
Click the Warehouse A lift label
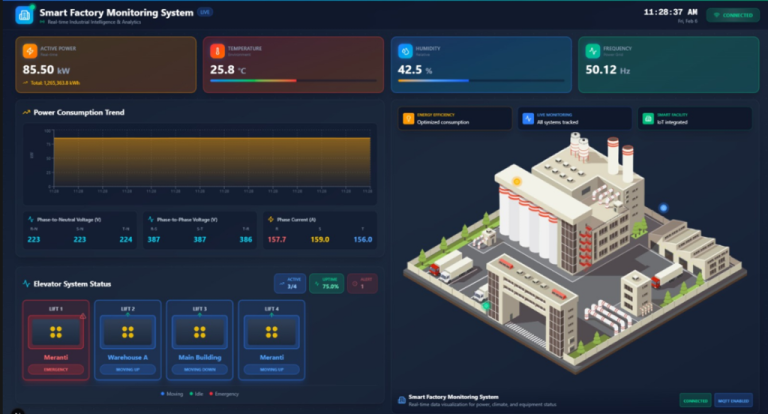(x=128, y=357)
